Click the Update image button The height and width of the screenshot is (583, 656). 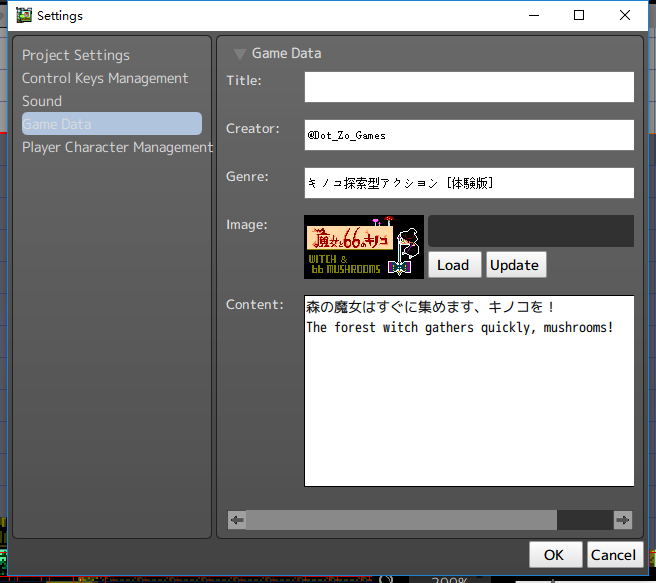(516, 265)
